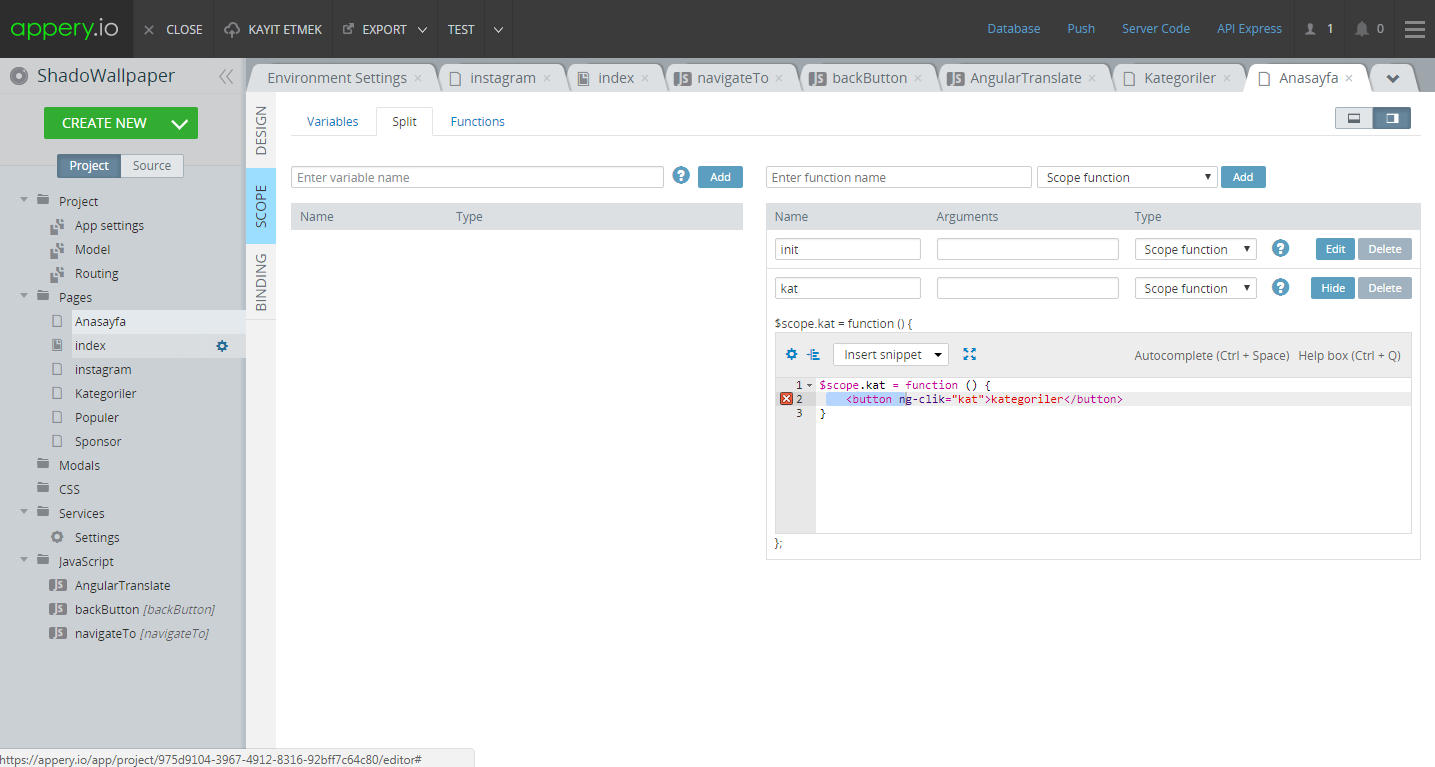
Task: Edit the init function
Action: (1335, 249)
